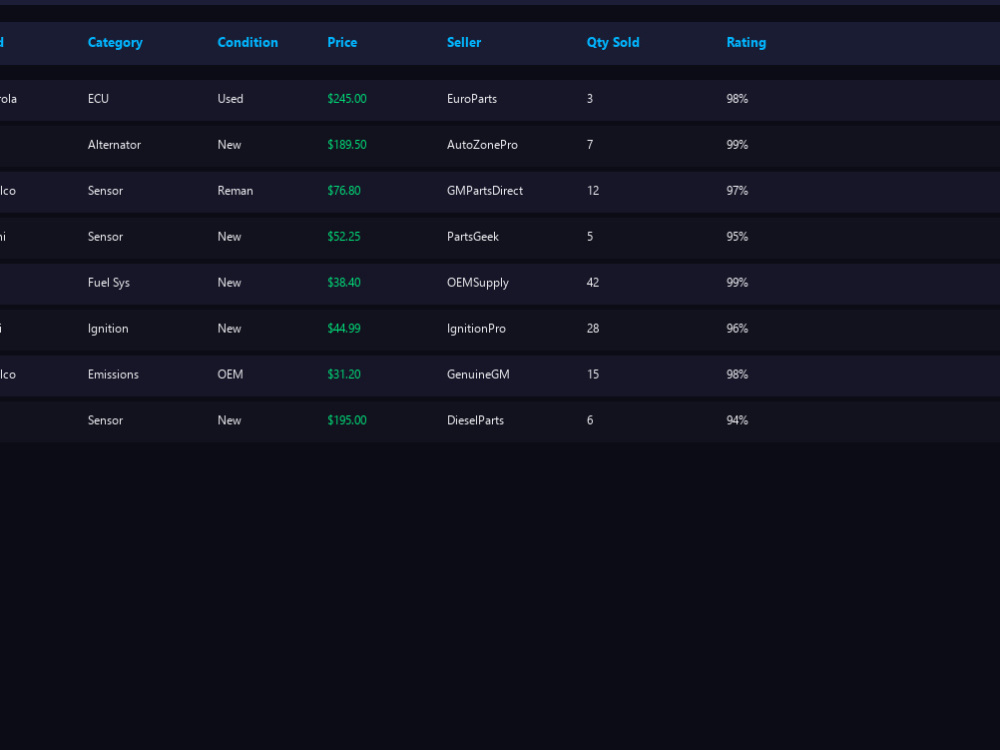Click the Reman condition cell
Screen dimensions: 1000x750
(x=235, y=191)
